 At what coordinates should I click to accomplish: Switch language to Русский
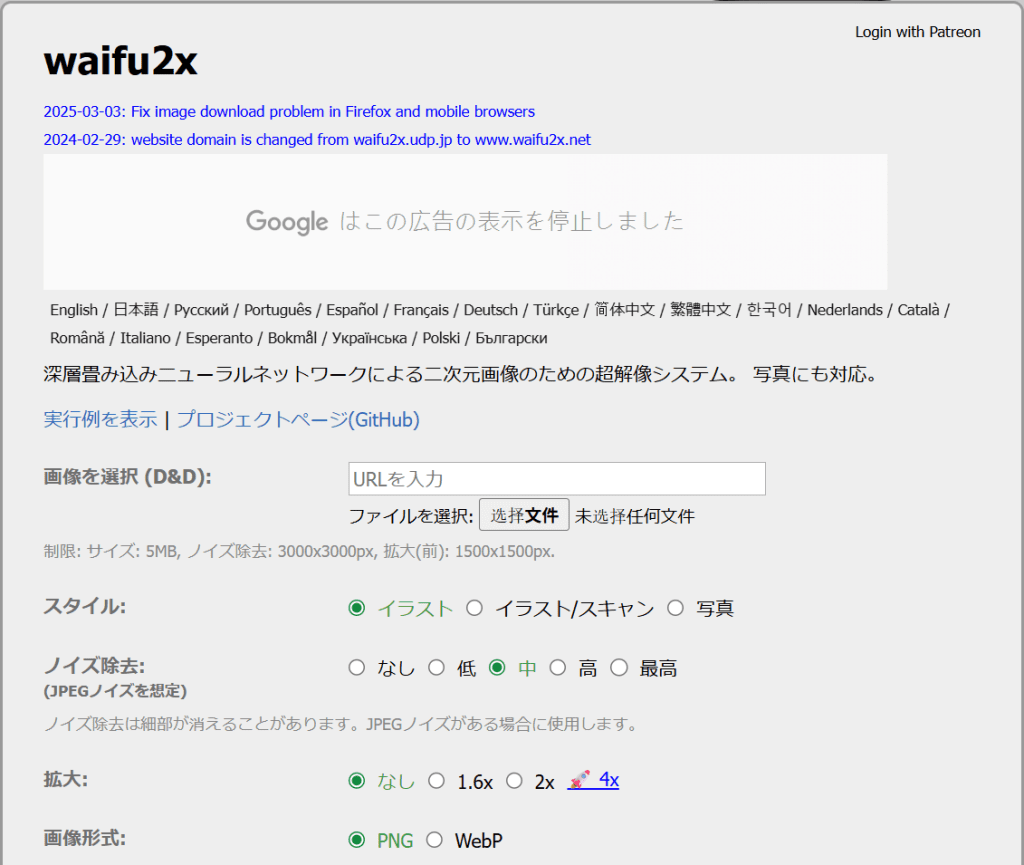pyautogui.click(x=201, y=310)
